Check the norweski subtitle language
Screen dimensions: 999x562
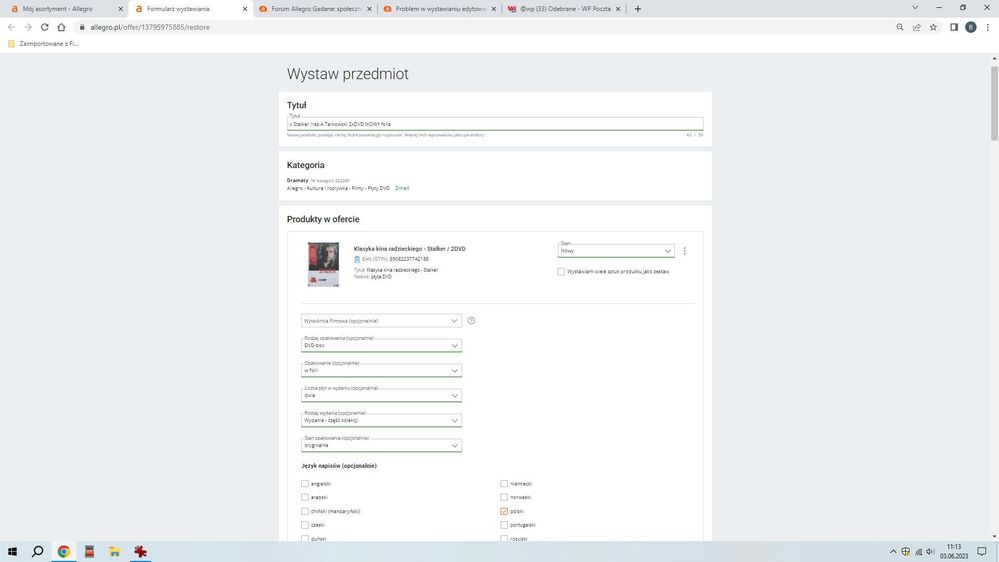[x=504, y=497]
